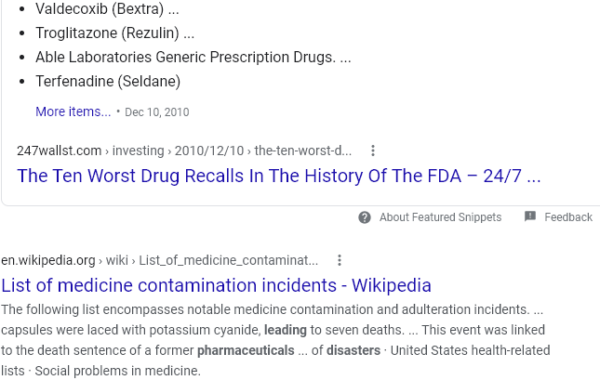Screen dimensions: 600x380
Task: Click the Valdecoxib (Bextra) list item
Action: point(107,9)
